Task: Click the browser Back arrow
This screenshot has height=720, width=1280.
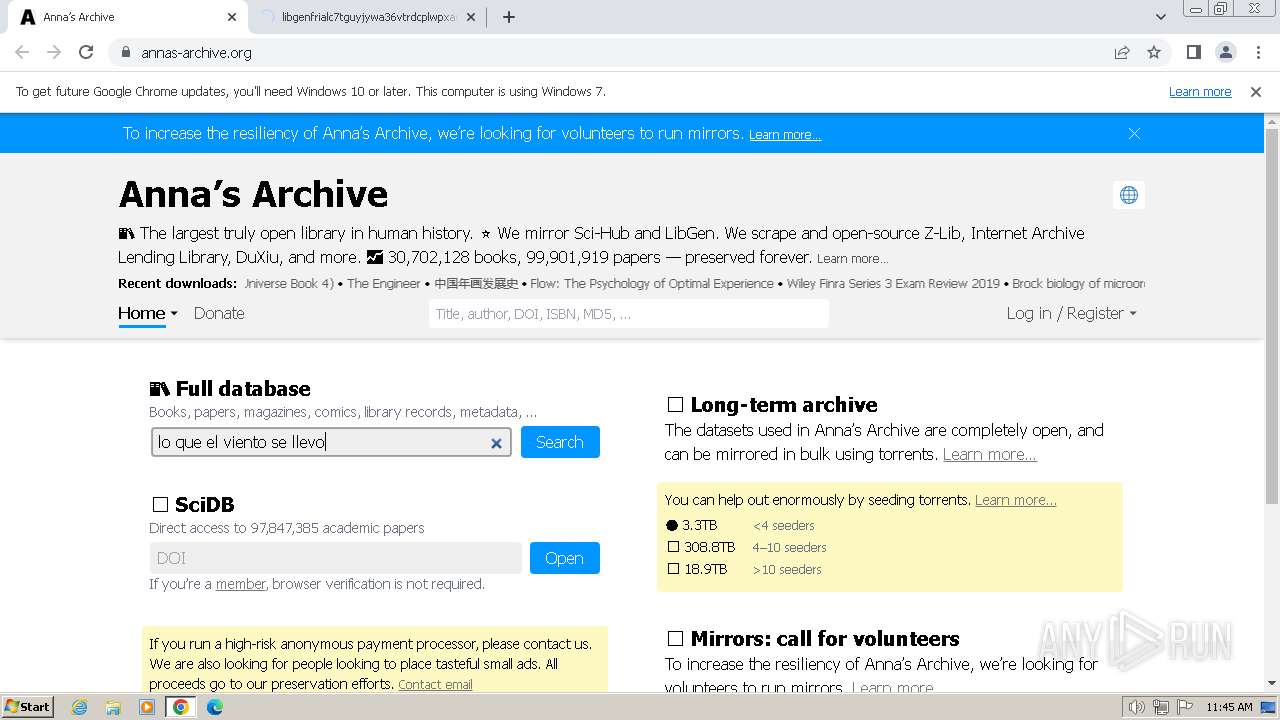Action: tap(22, 52)
